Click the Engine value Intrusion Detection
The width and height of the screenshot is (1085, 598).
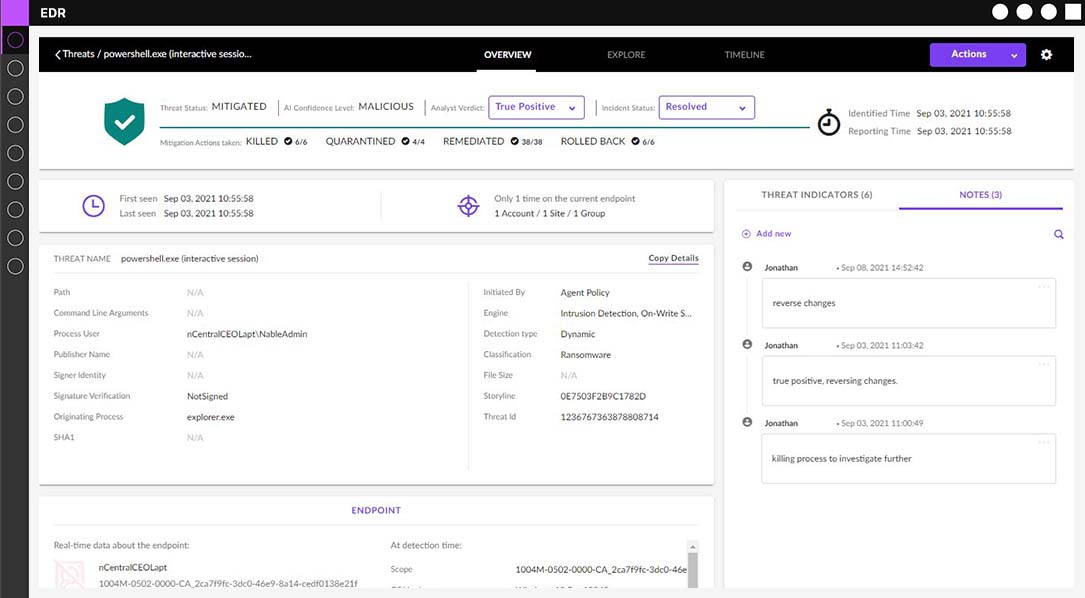coord(626,314)
